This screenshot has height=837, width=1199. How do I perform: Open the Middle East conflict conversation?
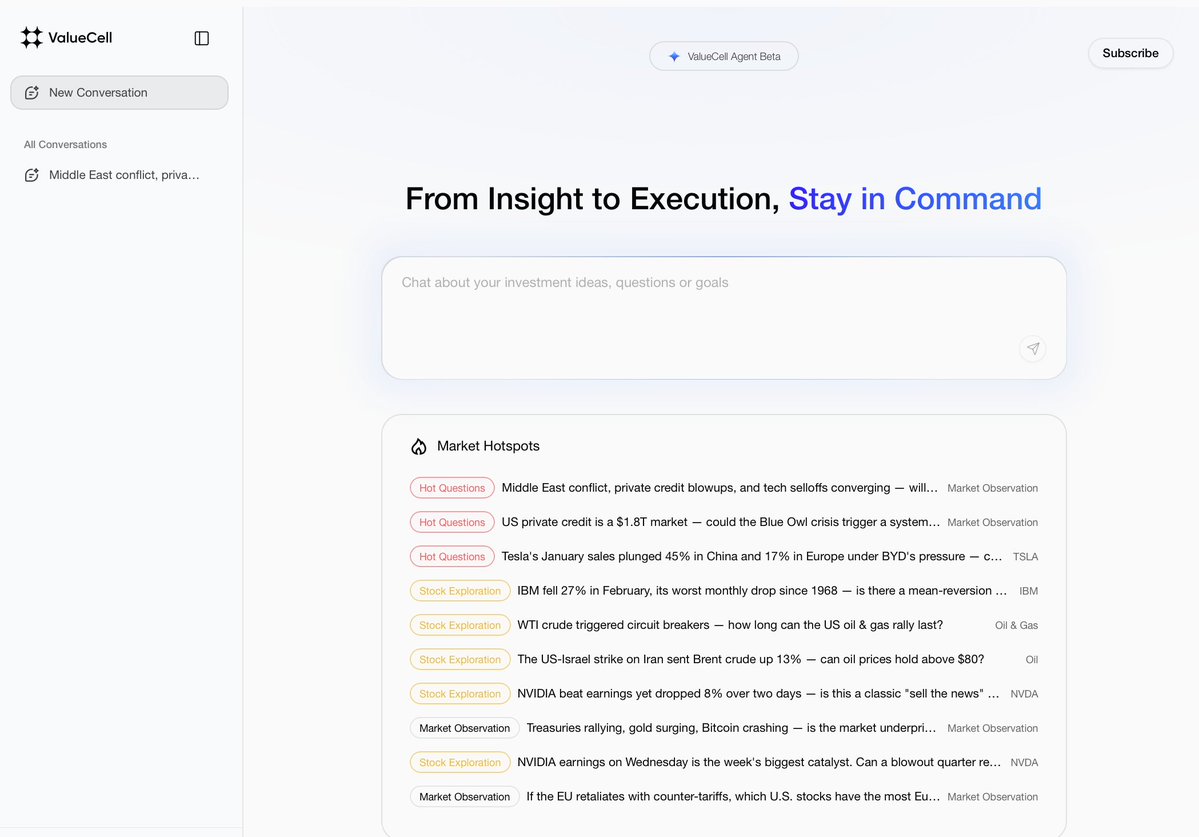[x=119, y=175]
